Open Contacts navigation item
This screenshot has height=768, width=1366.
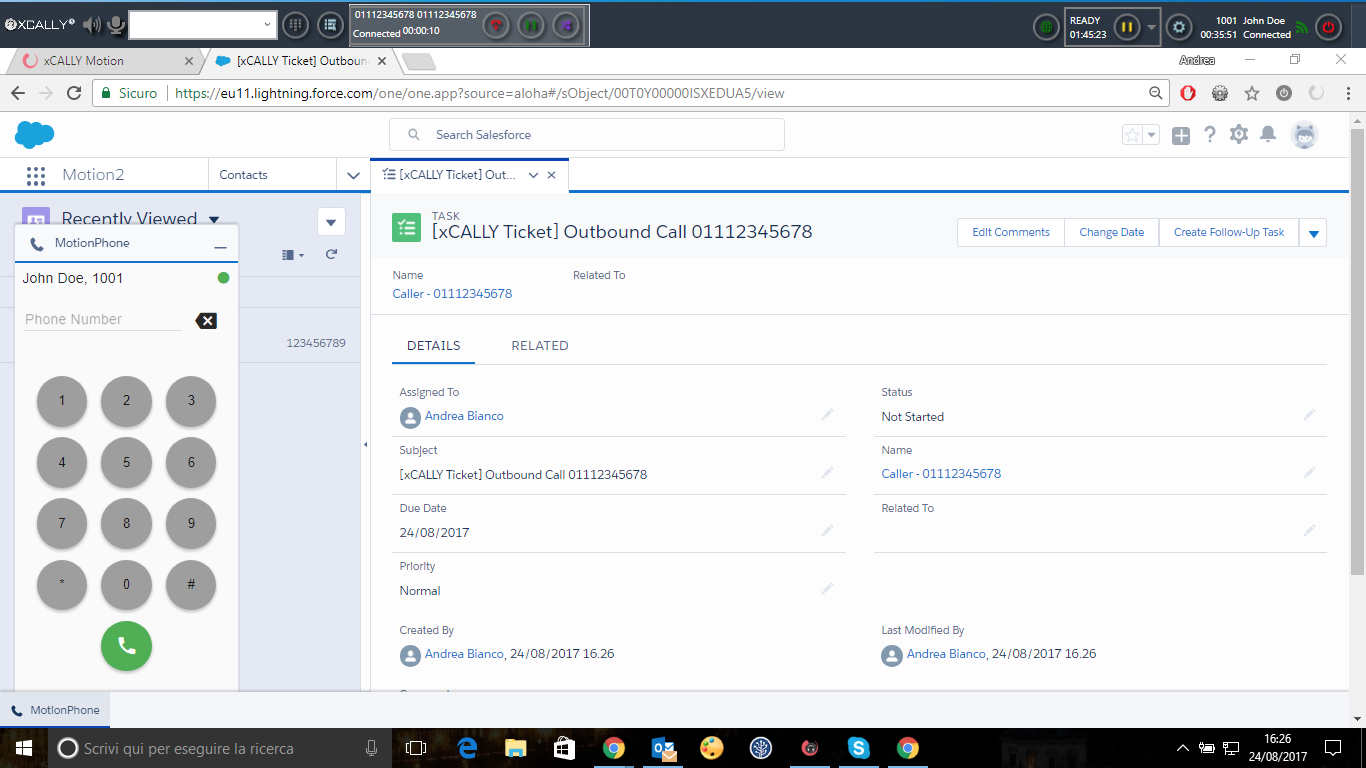(243, 175)
